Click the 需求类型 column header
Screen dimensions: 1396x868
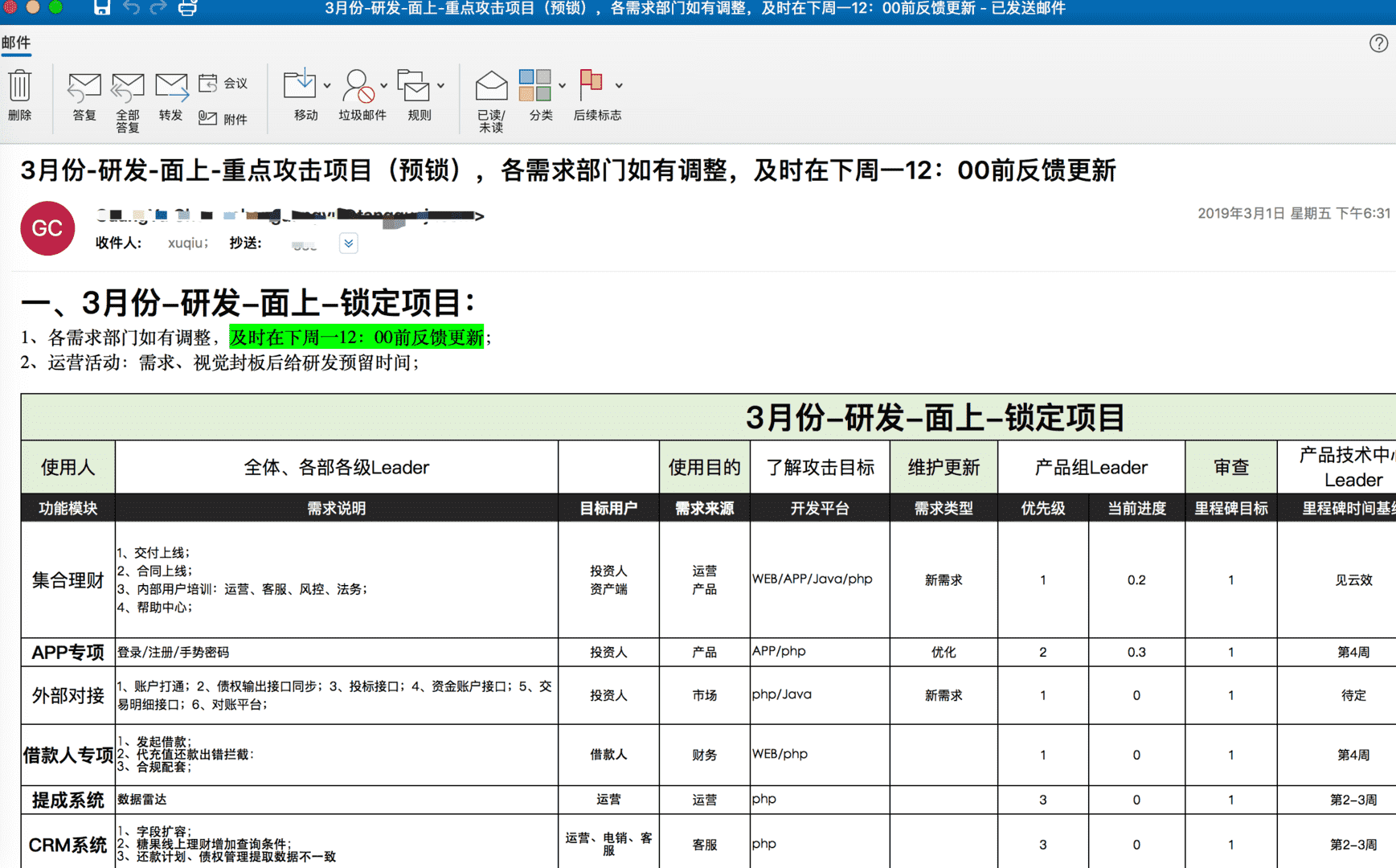(944, 508)
